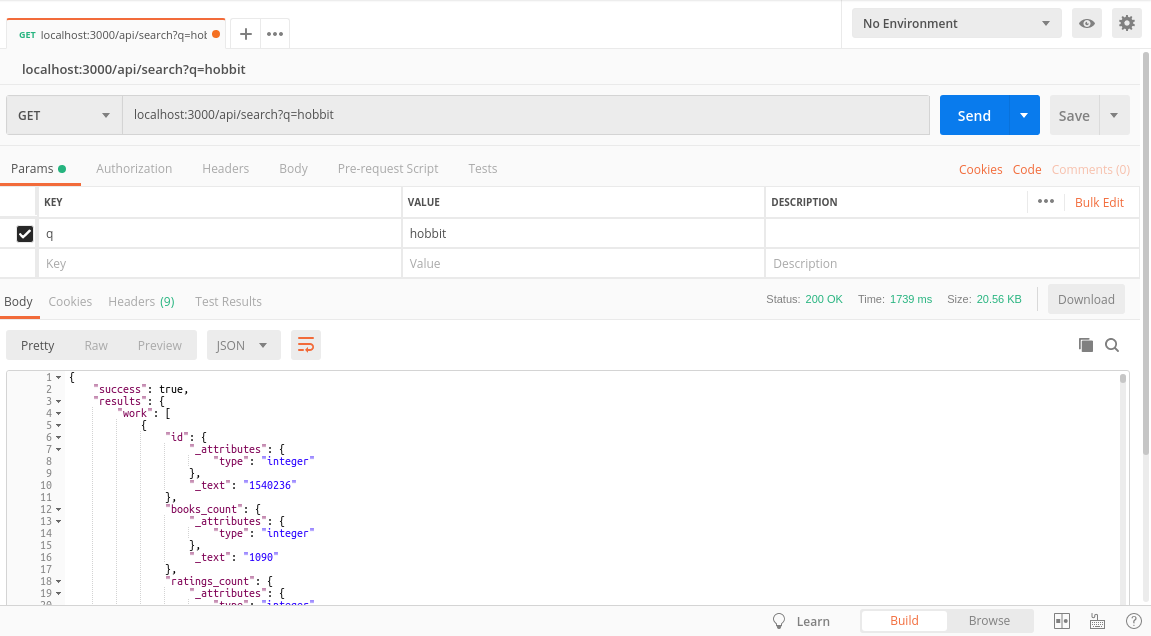Switch to Test Results tab

click(x=228, y=301)
